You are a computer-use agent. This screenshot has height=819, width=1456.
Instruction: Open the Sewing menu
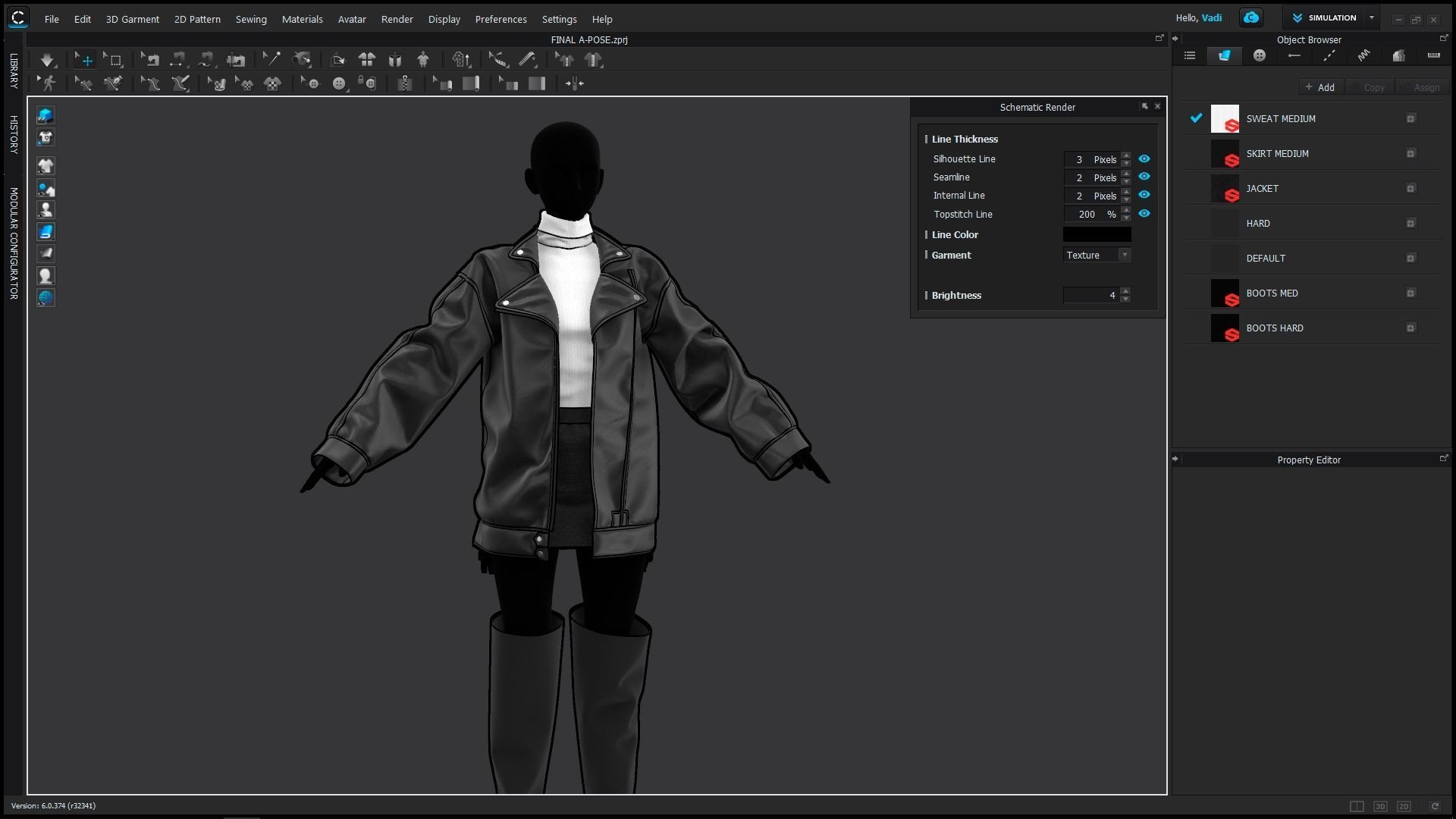(x=251, y=19)
